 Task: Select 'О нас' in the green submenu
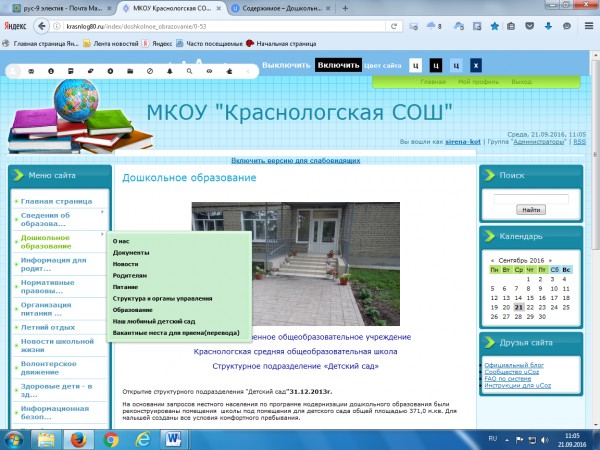tap(121, 241)
